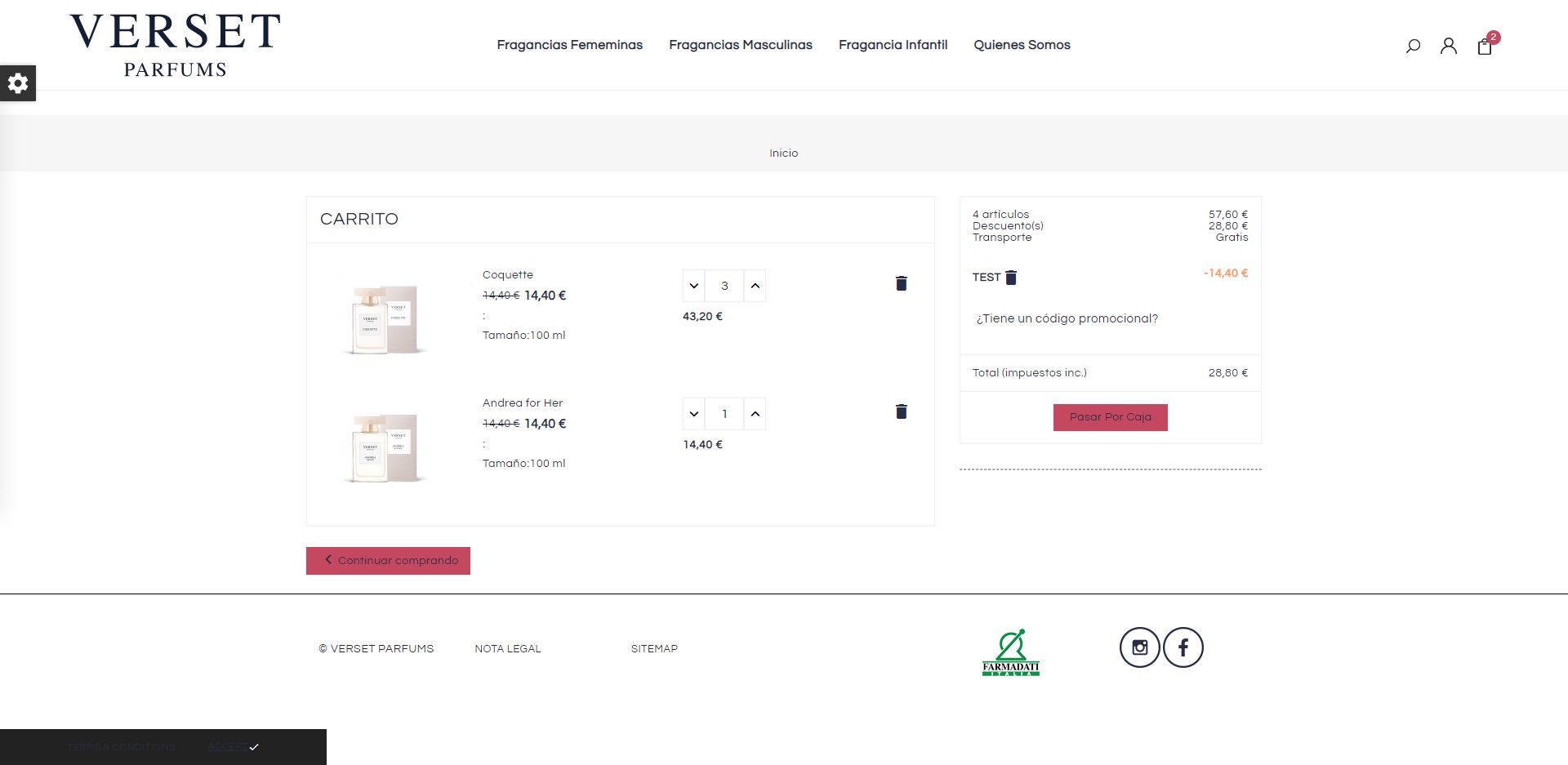
Task: Open Fragancia Infantil menu
Action: point(893,45)
